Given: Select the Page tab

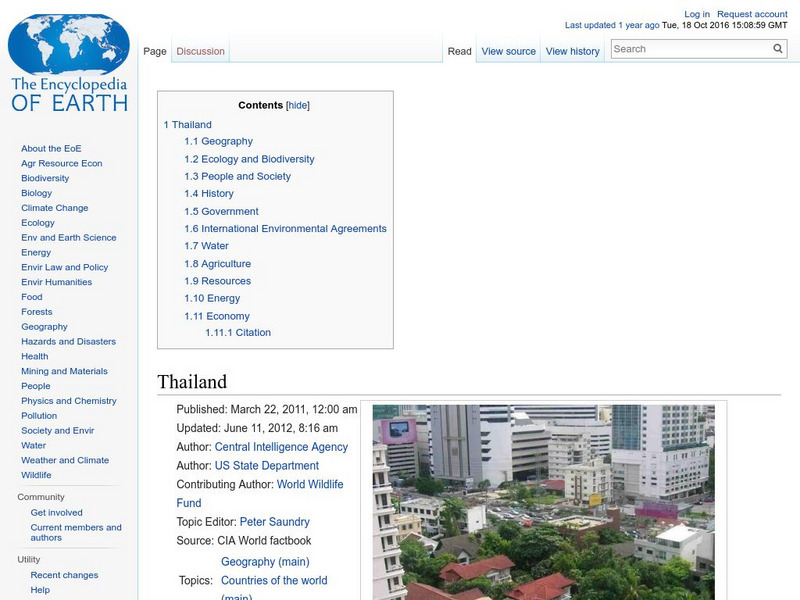Looking at the screenshot, I should point(155,50).
